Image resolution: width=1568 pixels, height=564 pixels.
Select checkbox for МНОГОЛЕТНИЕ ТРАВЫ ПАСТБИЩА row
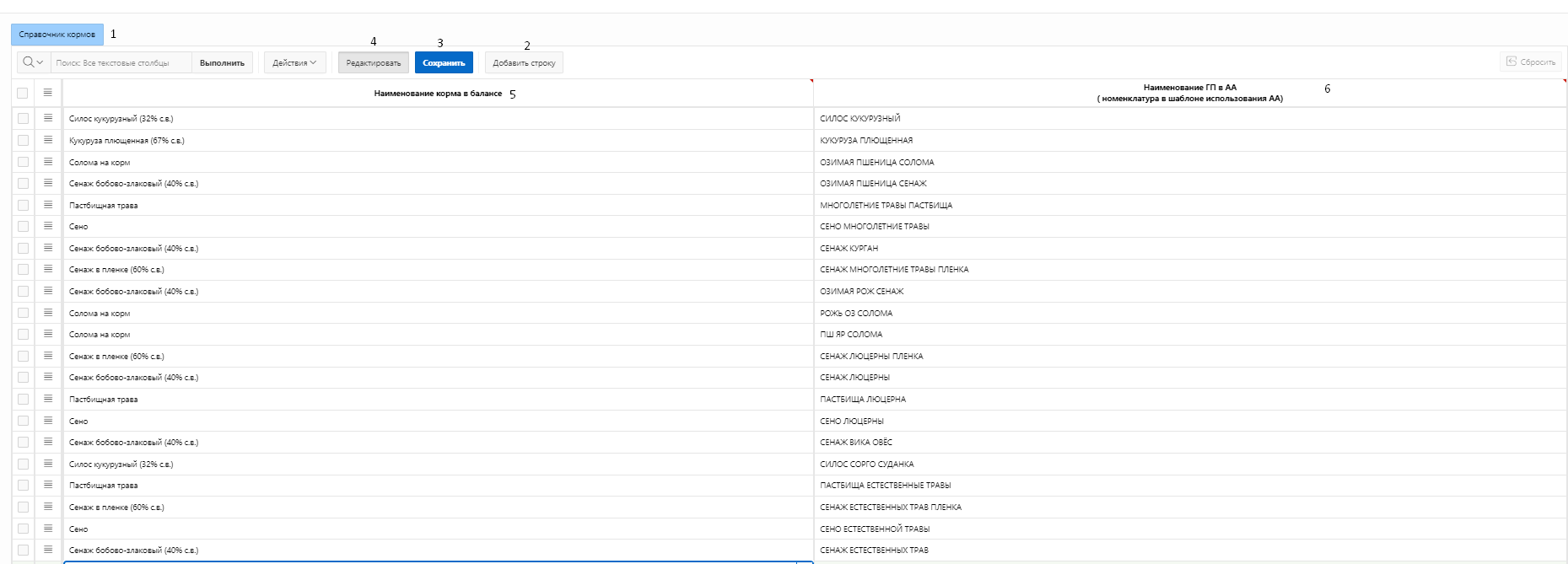23,205
